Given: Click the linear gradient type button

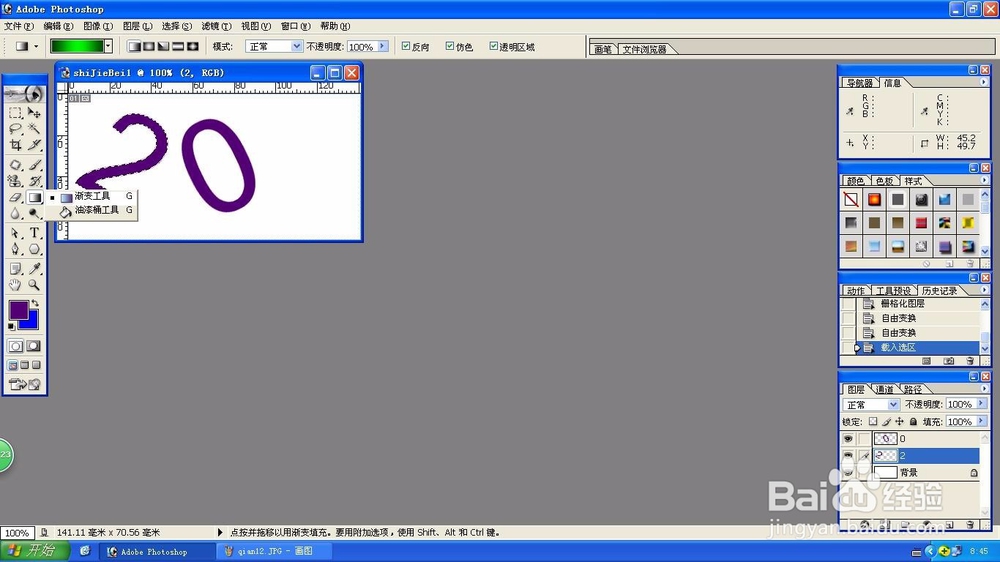Looking at the screenshot, I should [x=134, y=47].
